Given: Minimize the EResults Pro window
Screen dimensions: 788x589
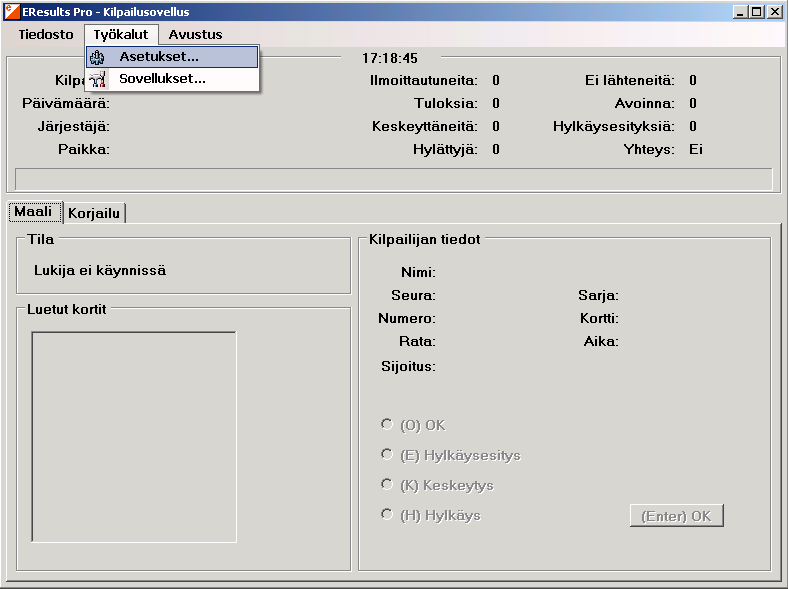Looking at the screenshot, I should 740,12.
